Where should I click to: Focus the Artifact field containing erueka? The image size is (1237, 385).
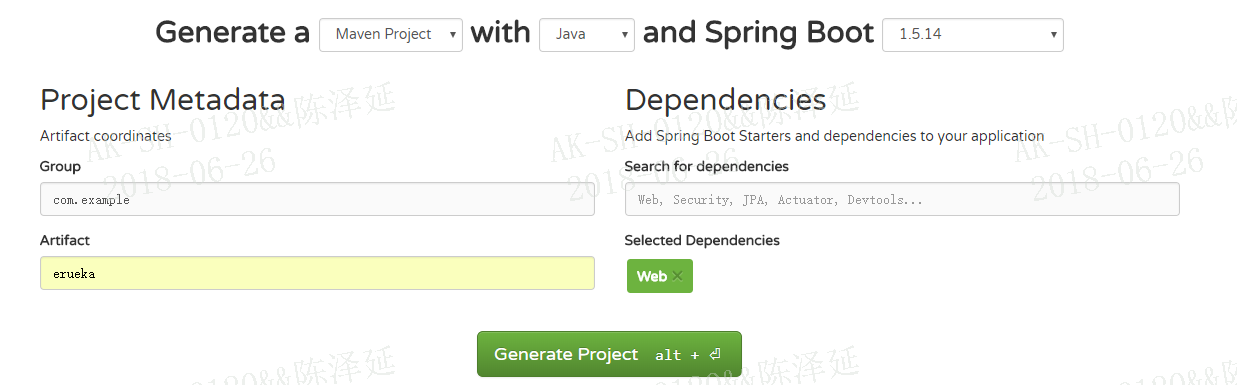coord(317,273)
